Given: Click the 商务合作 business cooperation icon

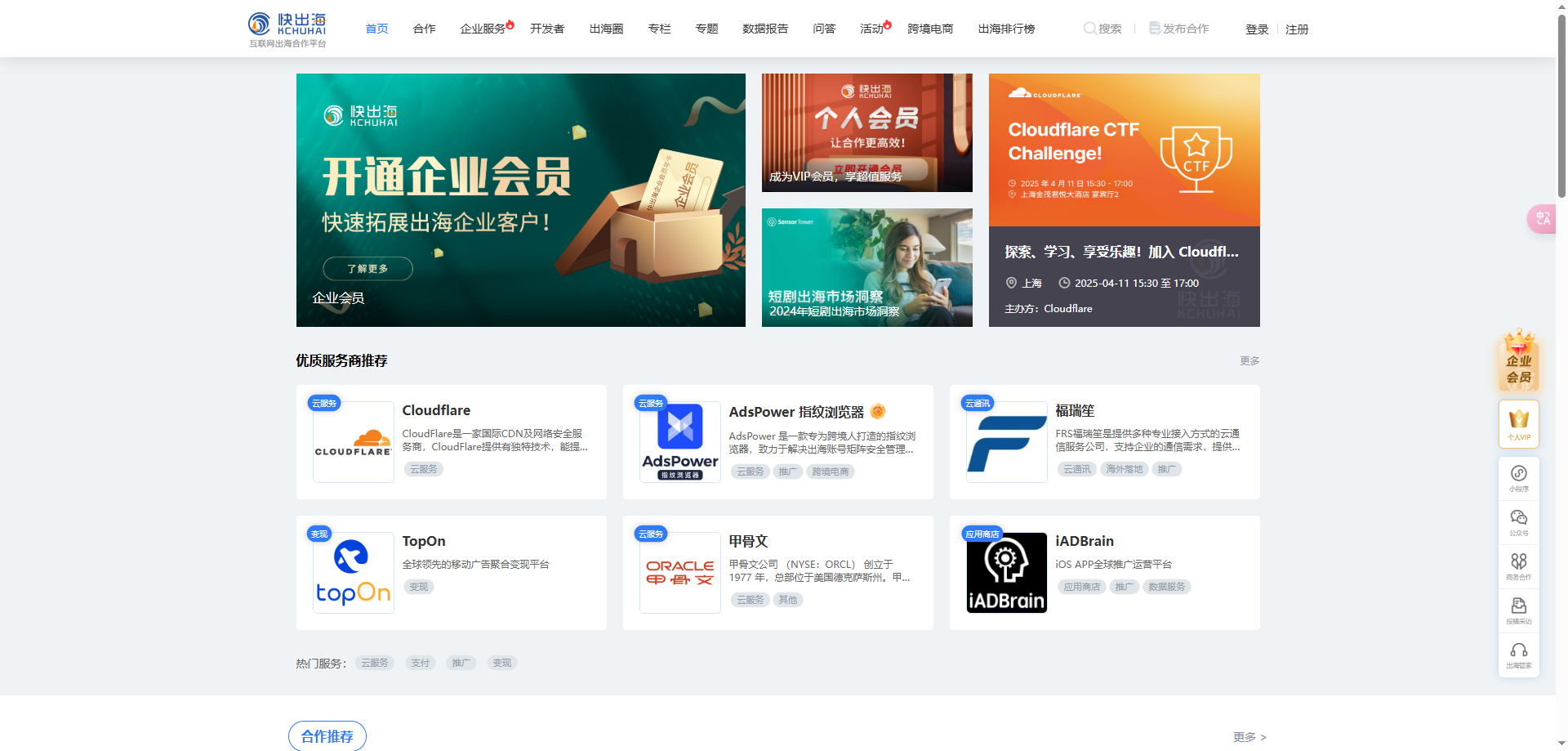Looking at the screenshot, I should pos(1518,565).
